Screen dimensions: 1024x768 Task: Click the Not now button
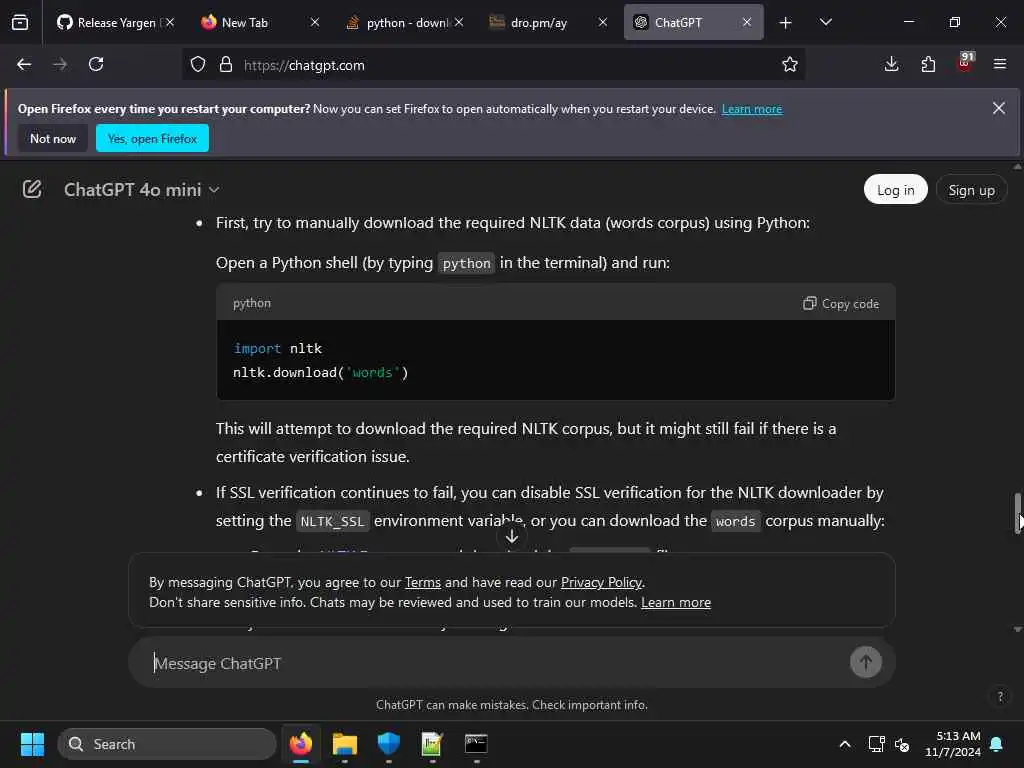pyautogui.click(x=53, y=138)
